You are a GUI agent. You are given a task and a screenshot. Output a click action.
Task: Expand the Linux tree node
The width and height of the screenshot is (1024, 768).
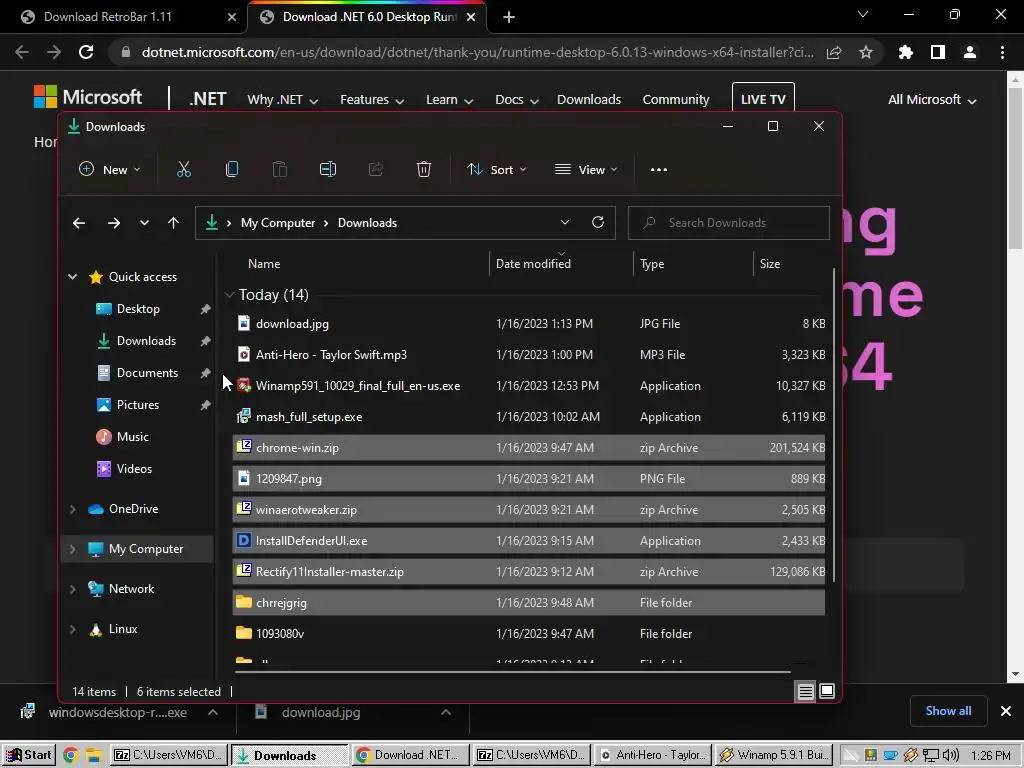[72, 630]
